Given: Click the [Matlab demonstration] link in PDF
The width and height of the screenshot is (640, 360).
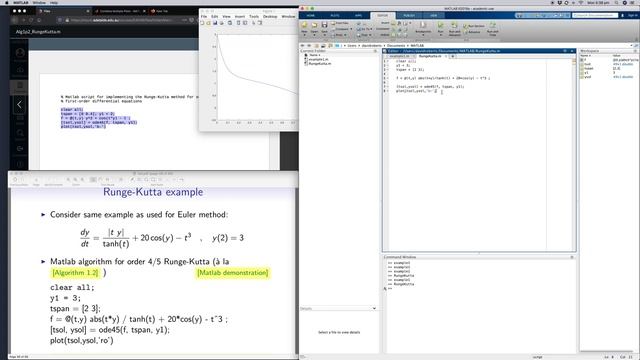Looking at the screenshot, I should pos(233,273).
